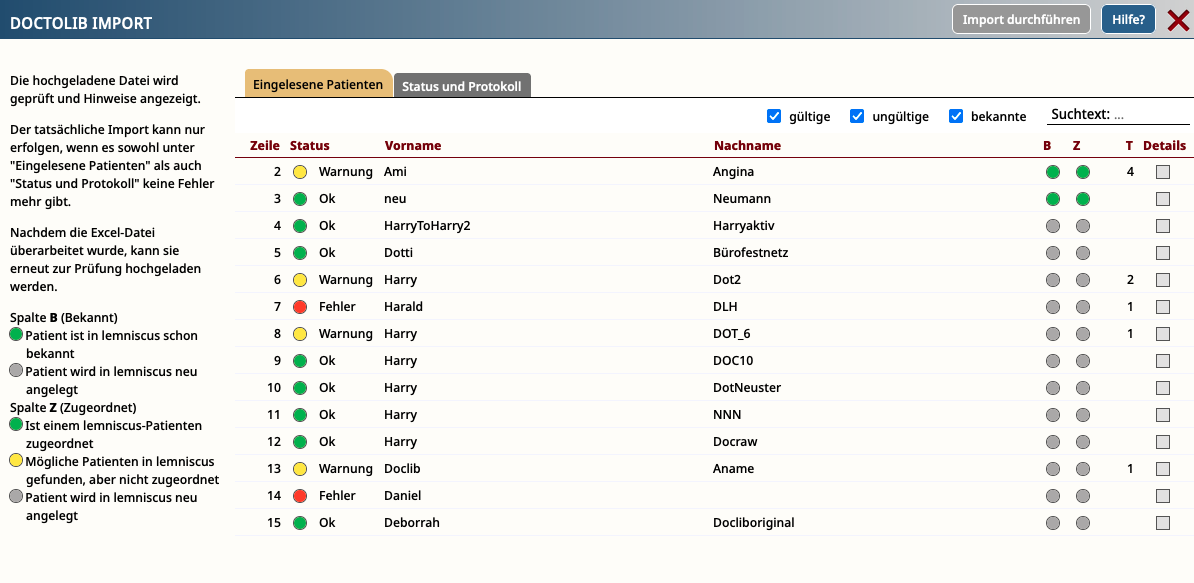This screenshot has height=583, width=1194.
Task: Click yellow warning dot for Harry DOT_6
Action: pyautogui.click(x=300, y=334)
